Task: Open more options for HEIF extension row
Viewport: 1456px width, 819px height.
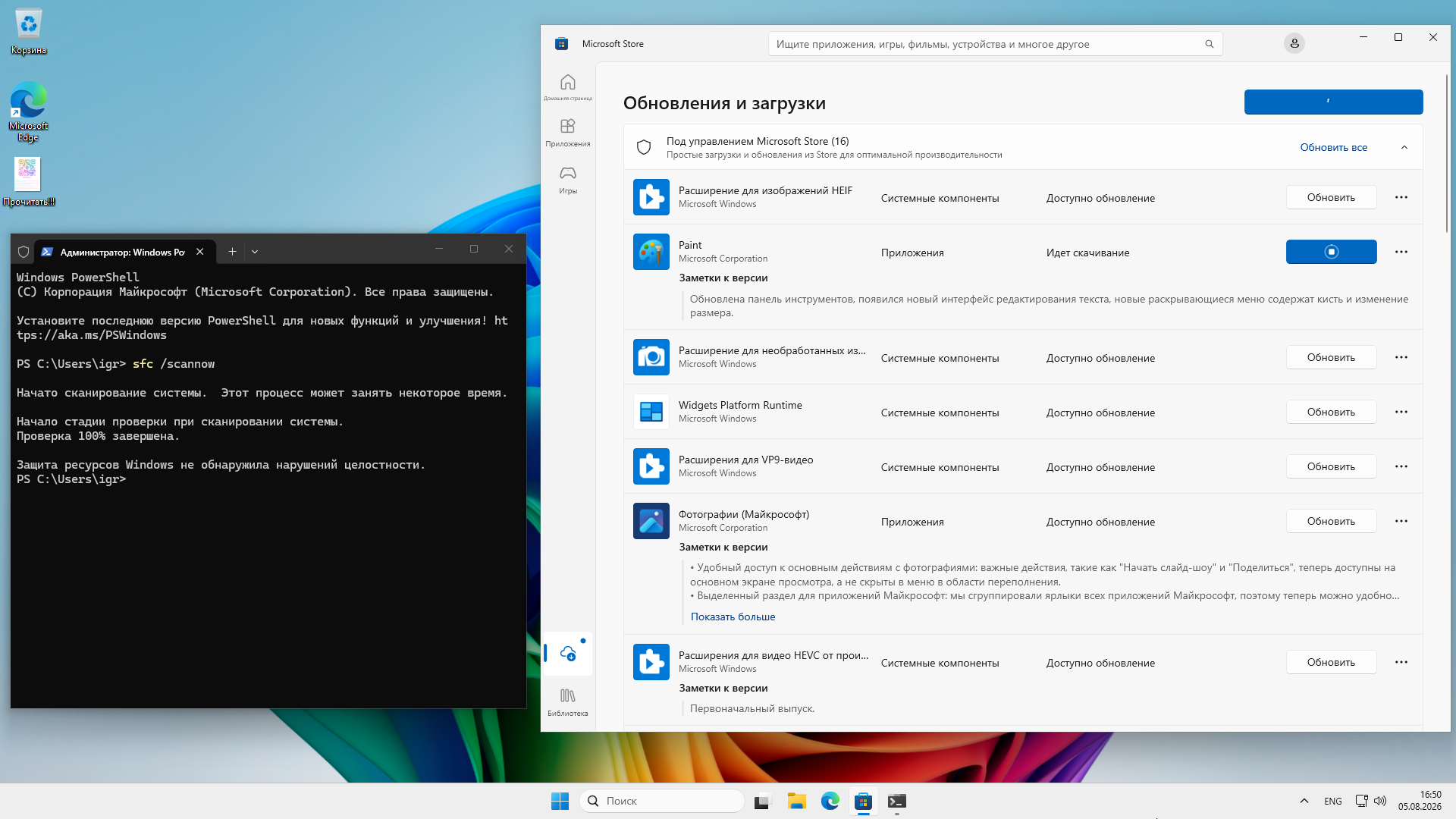Action: tap(1401, 197)
